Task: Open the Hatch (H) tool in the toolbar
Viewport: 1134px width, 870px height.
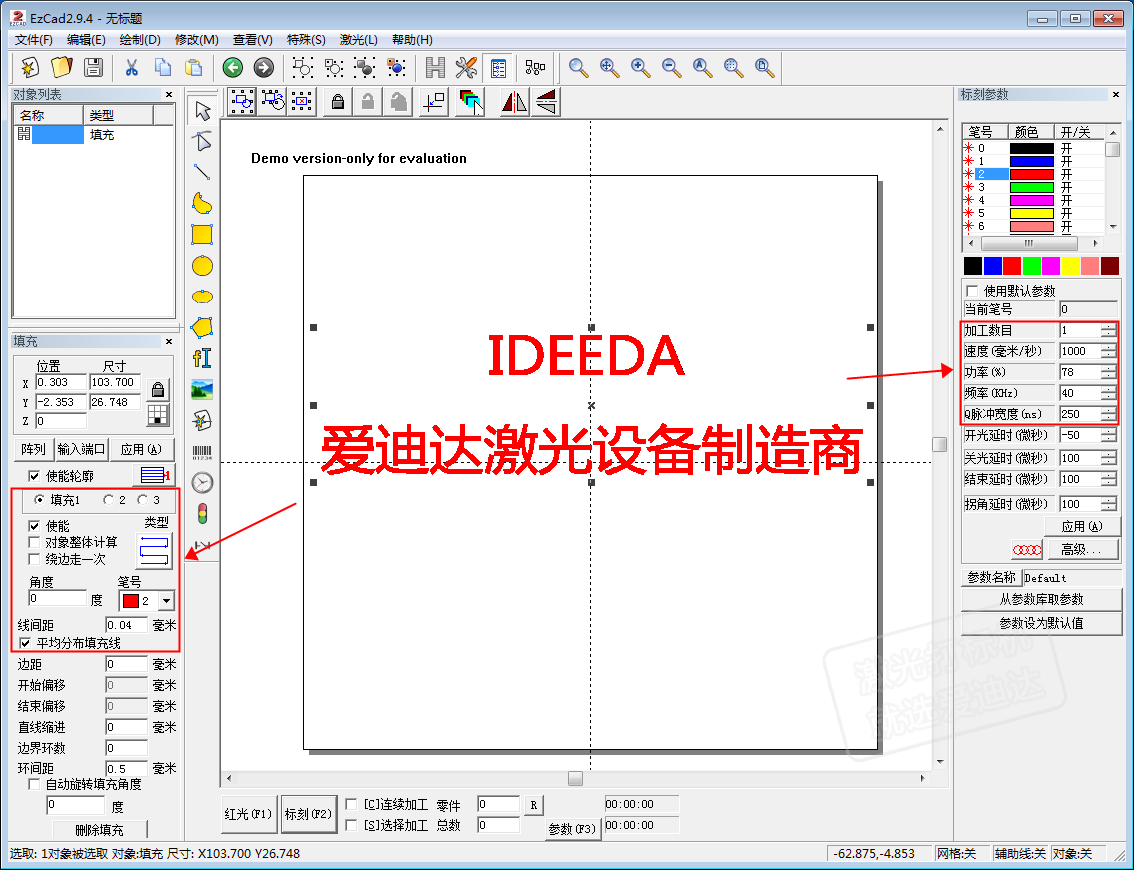Action: 435,68
